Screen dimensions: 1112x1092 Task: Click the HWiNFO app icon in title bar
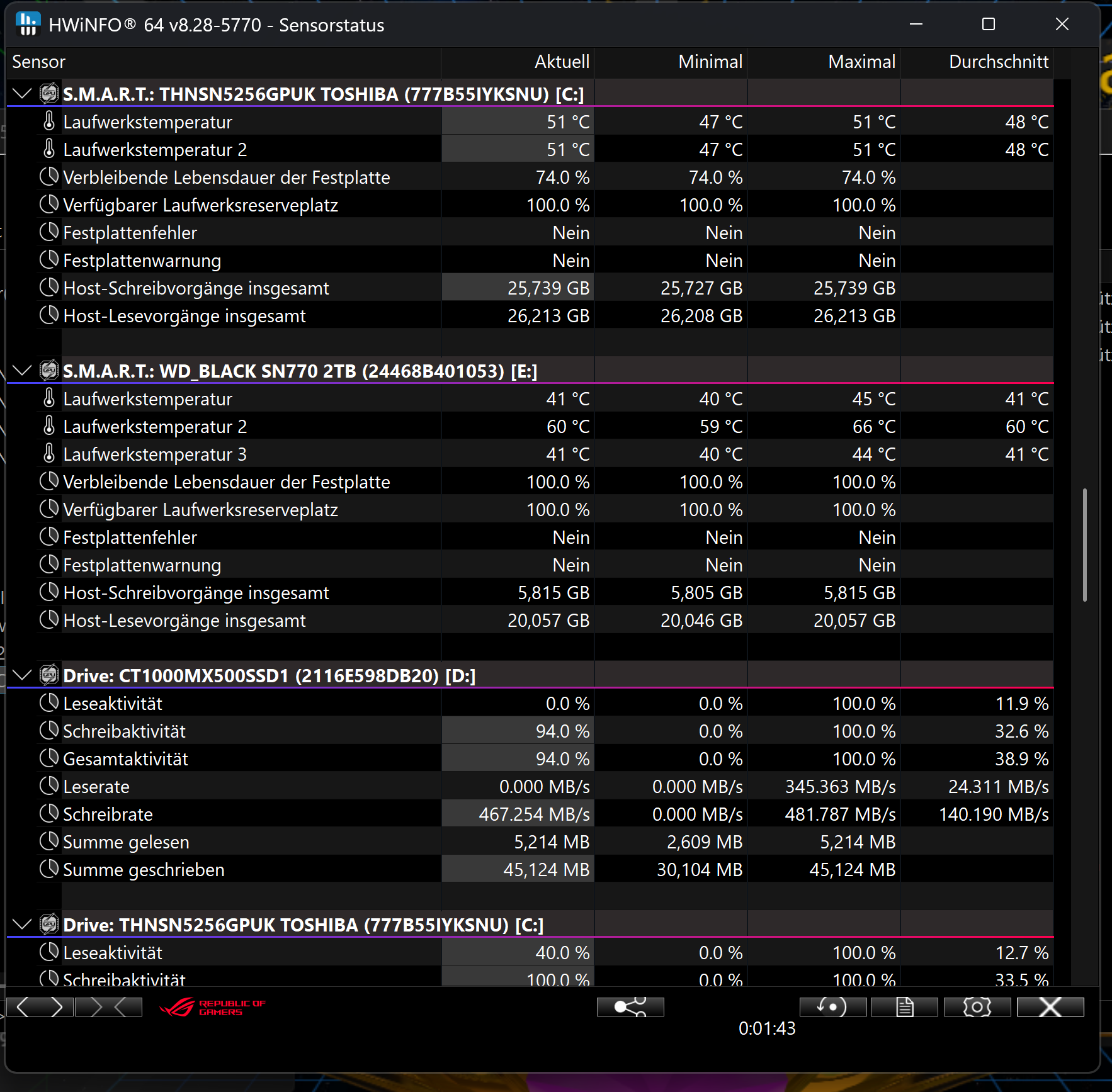[x=28, y=25]
